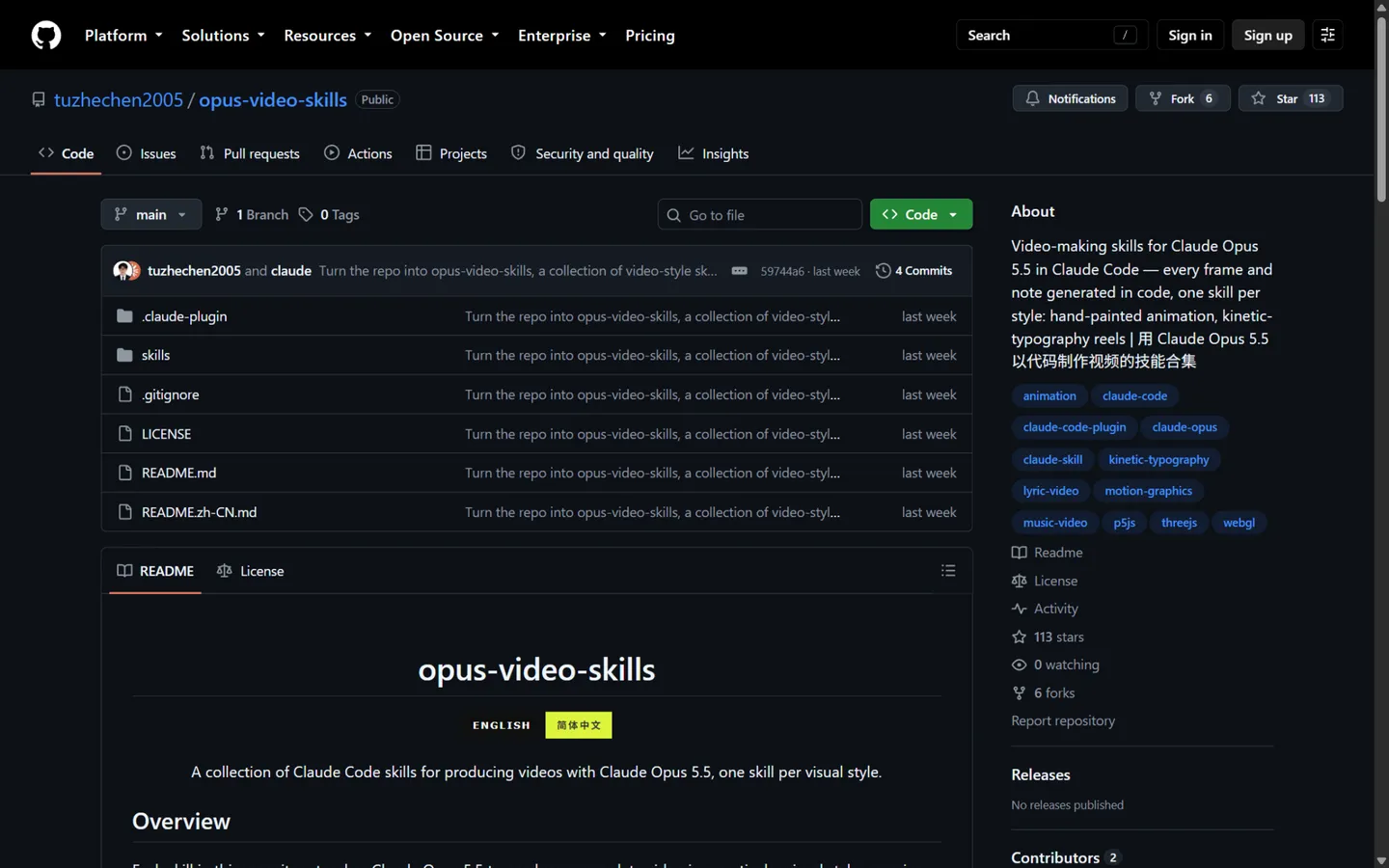Click the star icon beside 113 stars
The image size is (1389, 868).
pos(1019,637)
